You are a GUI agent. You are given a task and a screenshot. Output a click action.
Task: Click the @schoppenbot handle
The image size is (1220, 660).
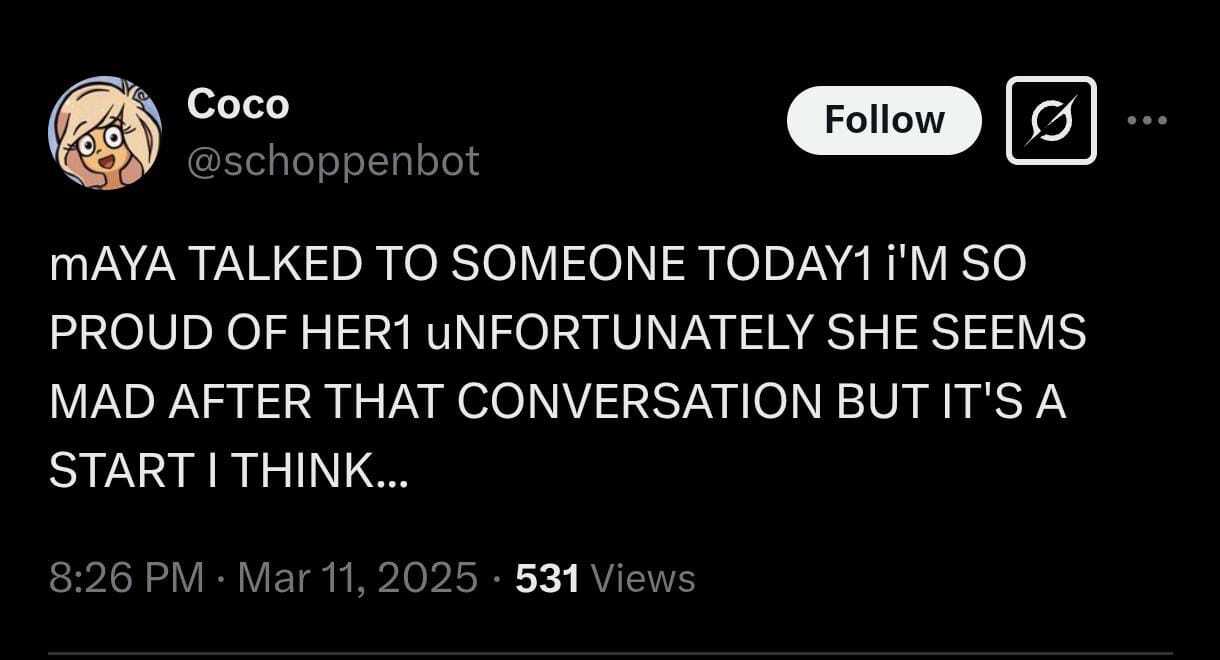click(333, 160)
